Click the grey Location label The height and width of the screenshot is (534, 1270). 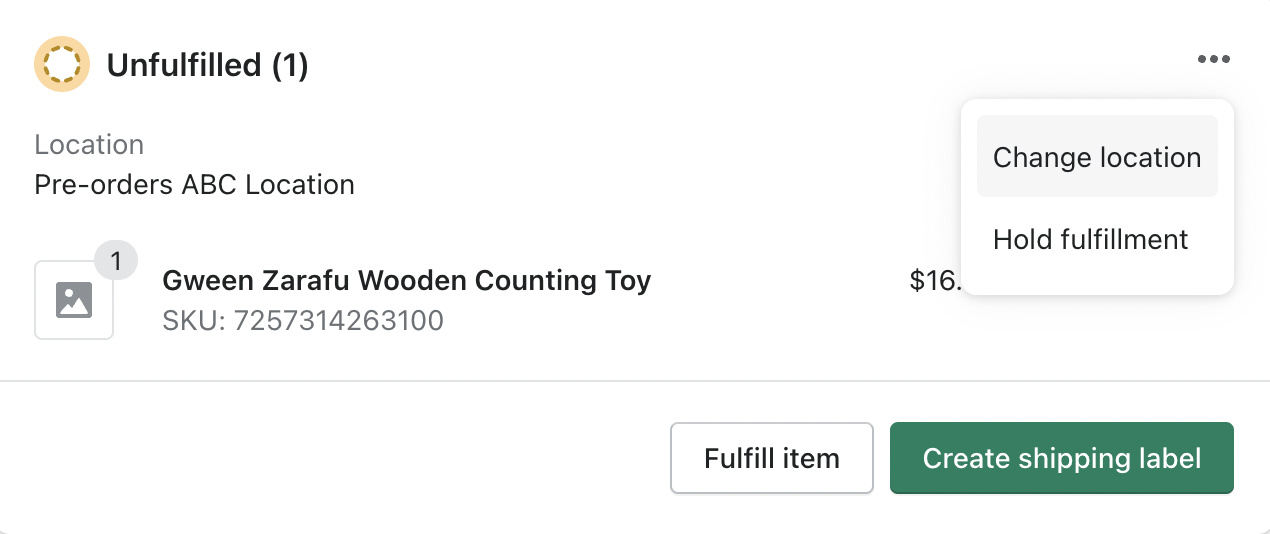coord(89,145)
